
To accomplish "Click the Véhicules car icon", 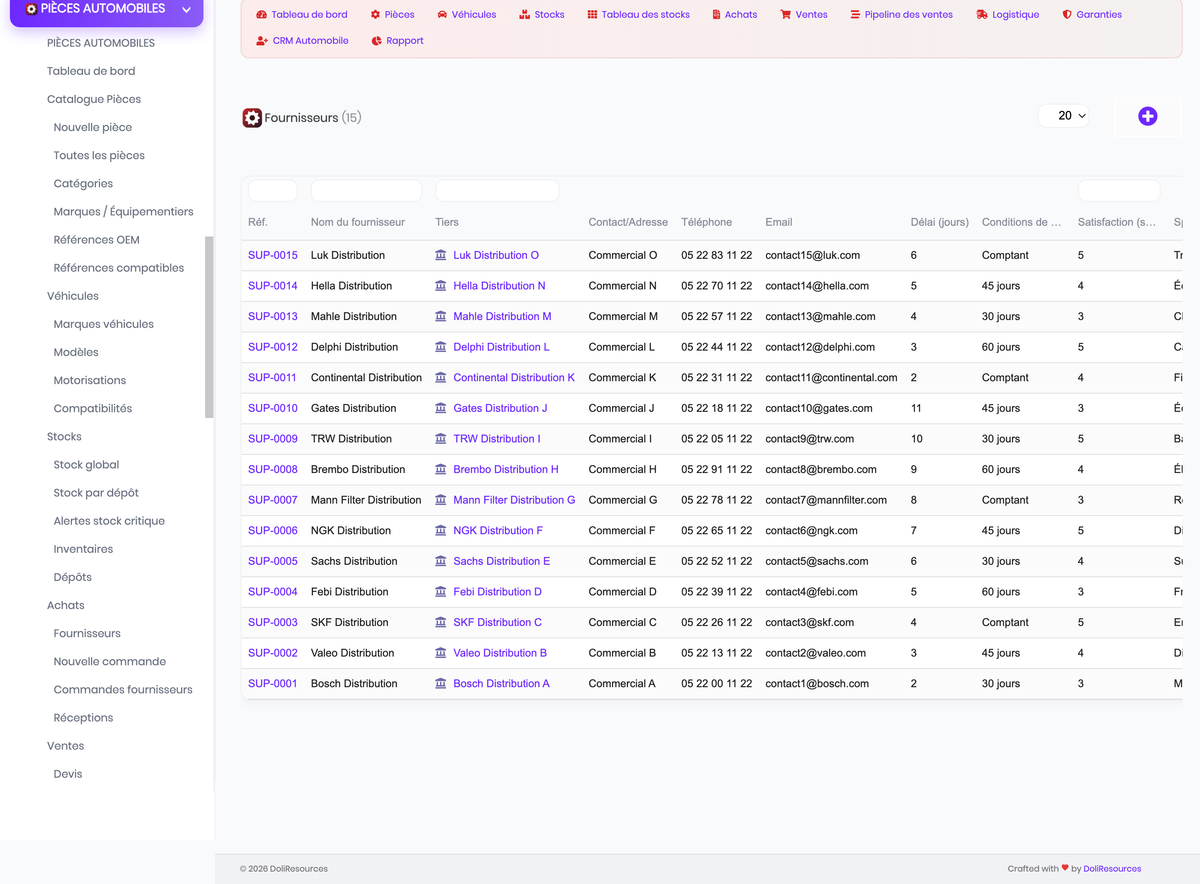I will [x=442, y=15].
